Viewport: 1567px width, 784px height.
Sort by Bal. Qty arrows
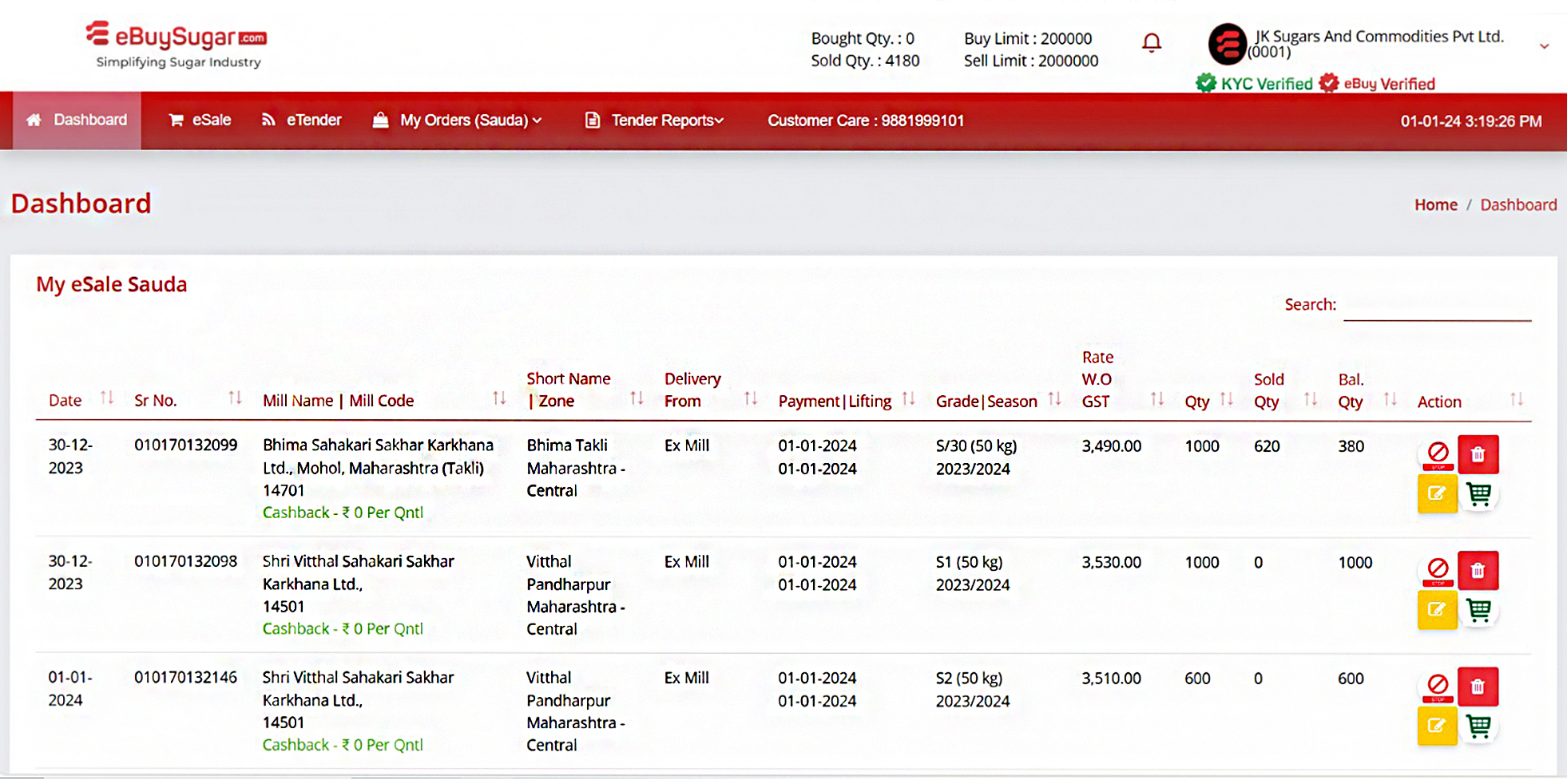[x=1390, y=398]
